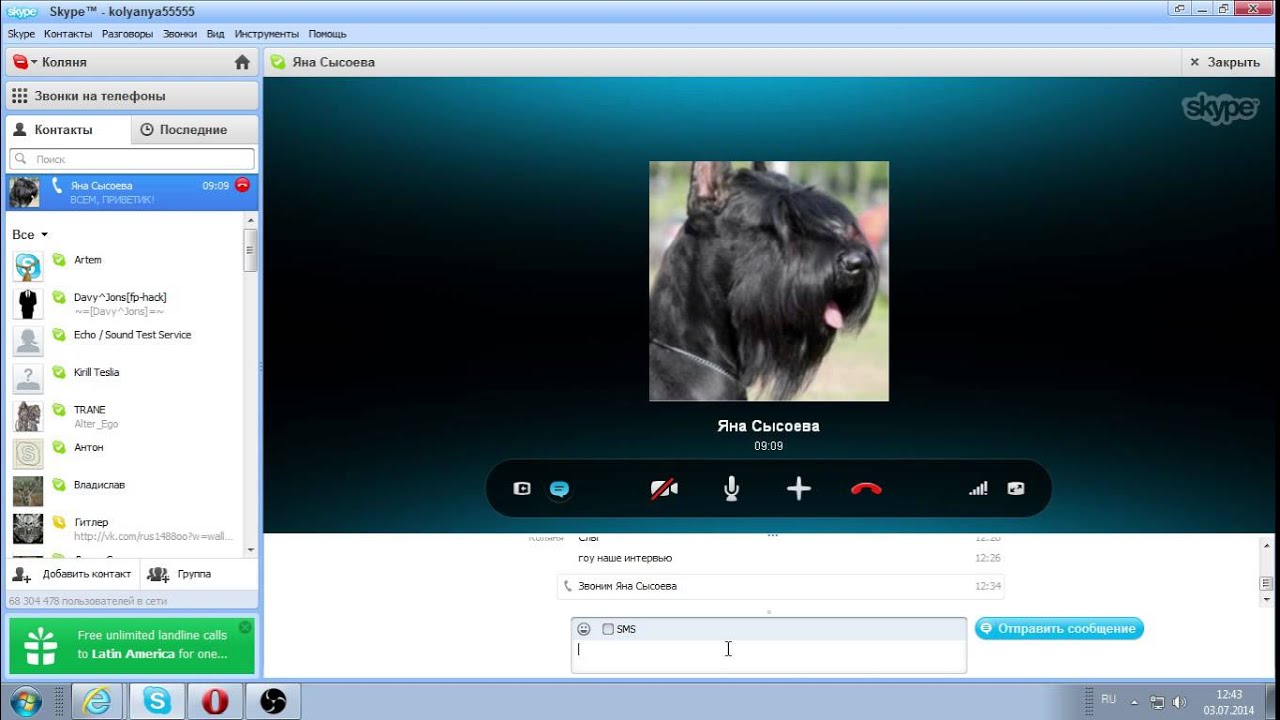The width and height of the screenshot is (1280, 720).
Task: Open the Разговоры menu
Action: tap(127, 34)
